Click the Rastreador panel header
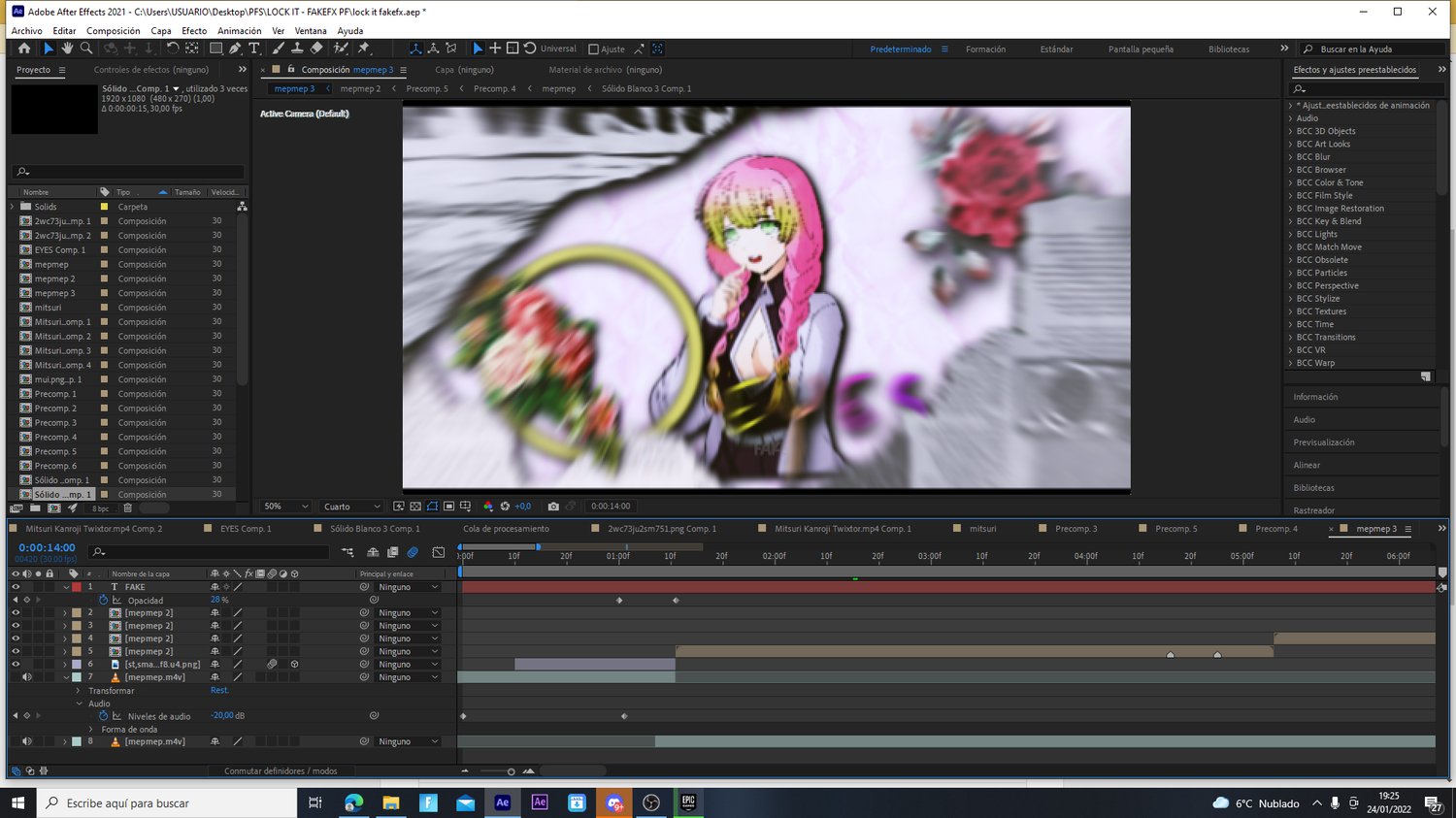Screen dimensions: 1456x818 tap(1313, 510)
